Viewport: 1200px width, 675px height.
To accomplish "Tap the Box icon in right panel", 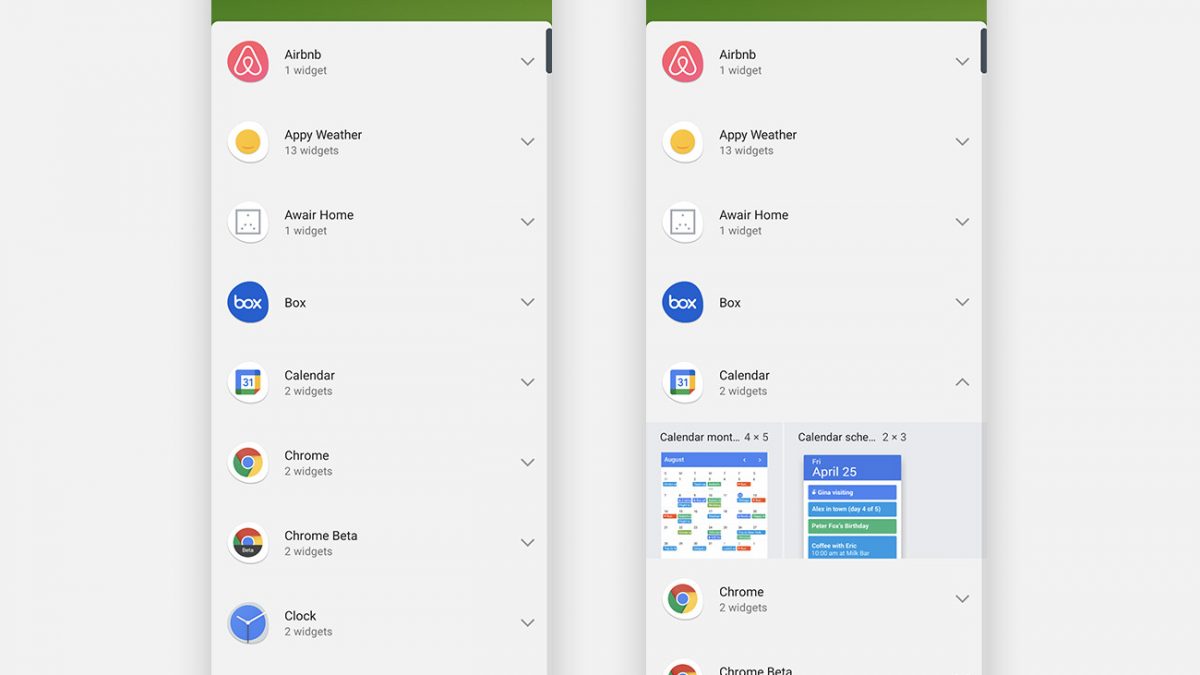I will 683,302.
